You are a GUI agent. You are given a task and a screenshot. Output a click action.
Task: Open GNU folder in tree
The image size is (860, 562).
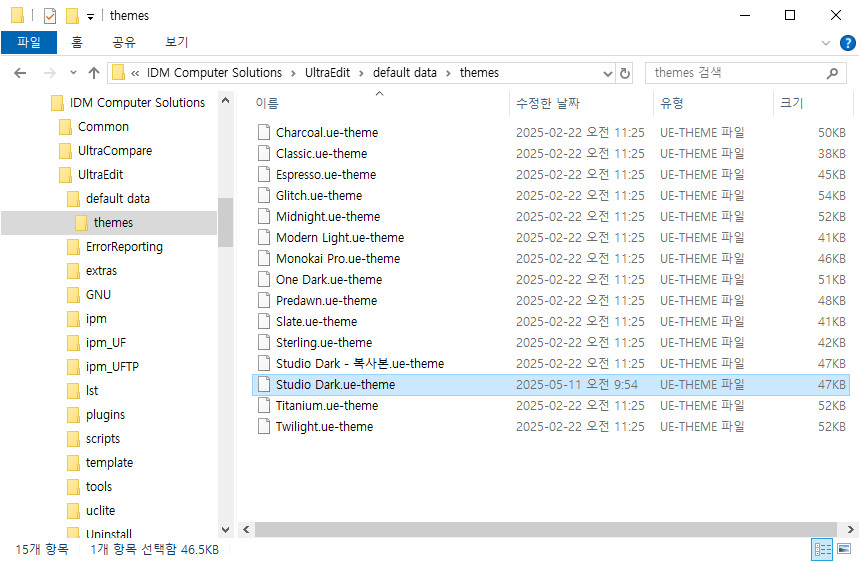[x=98, y=295]
